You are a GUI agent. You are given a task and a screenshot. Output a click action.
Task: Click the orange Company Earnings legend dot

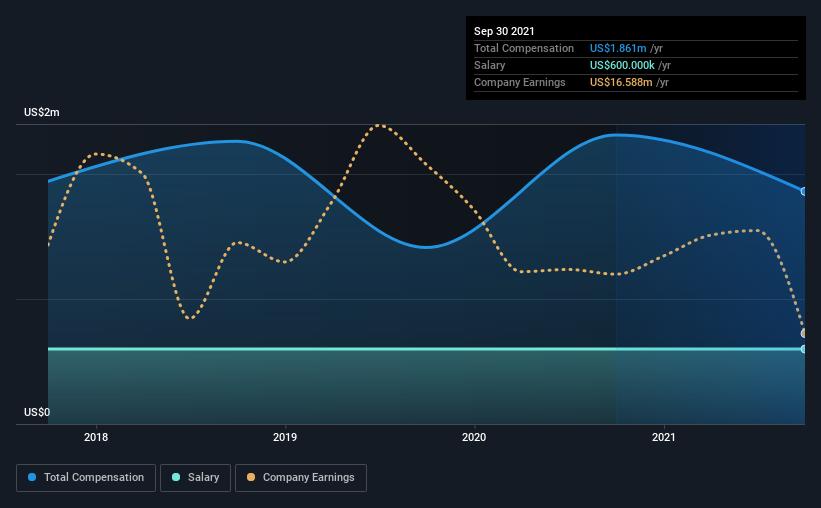click(251, 477)
